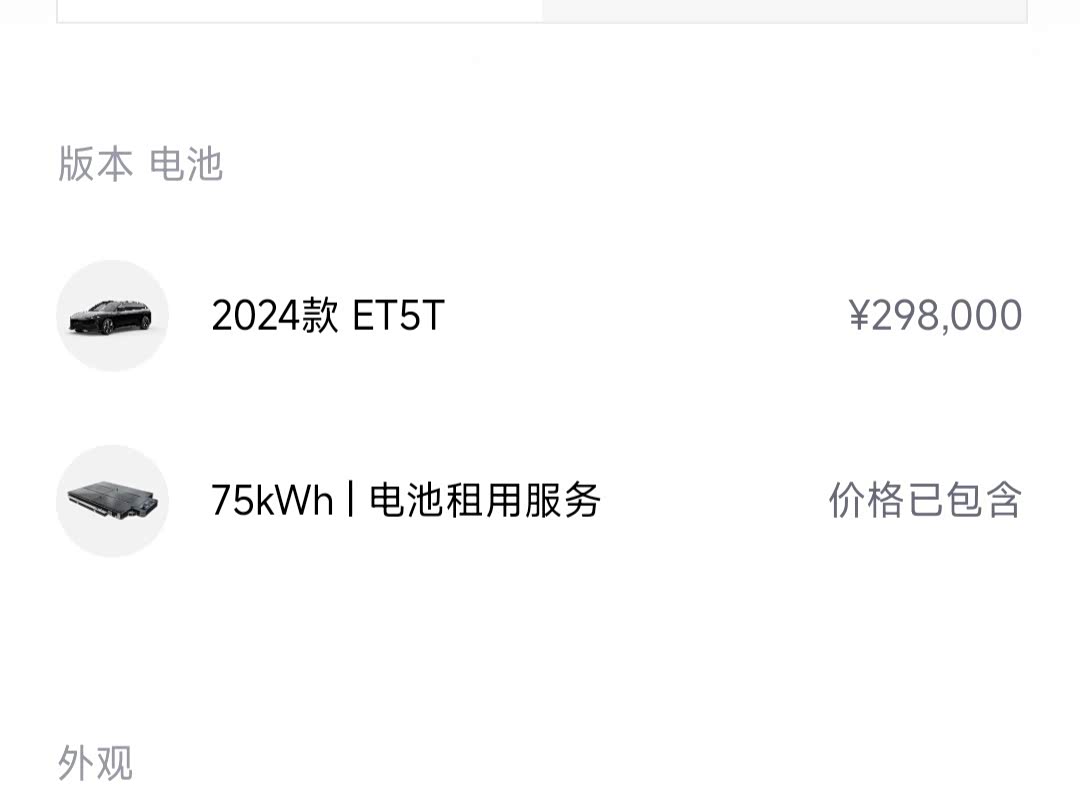Tap the gray circle behind the car
The image size is (1080, 810).
pos(112,315)
